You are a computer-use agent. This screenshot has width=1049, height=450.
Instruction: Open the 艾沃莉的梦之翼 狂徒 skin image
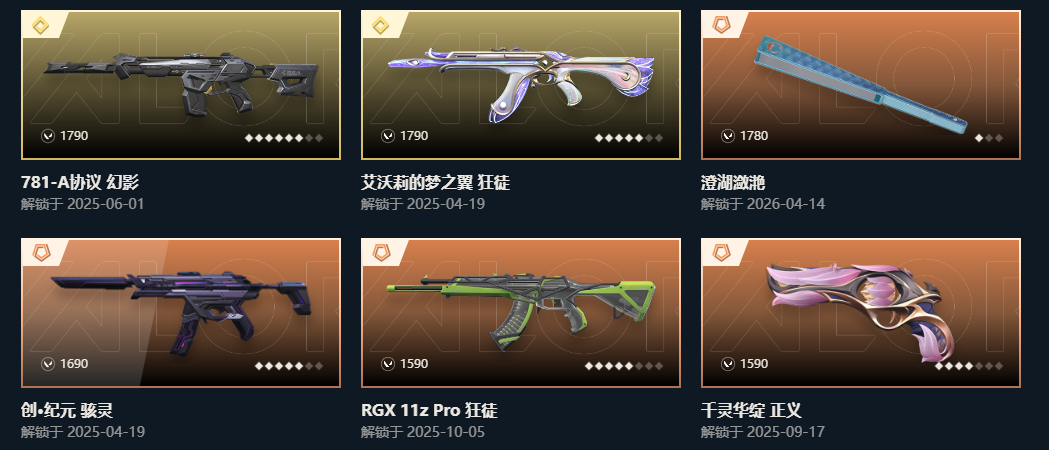click(521, 85)
